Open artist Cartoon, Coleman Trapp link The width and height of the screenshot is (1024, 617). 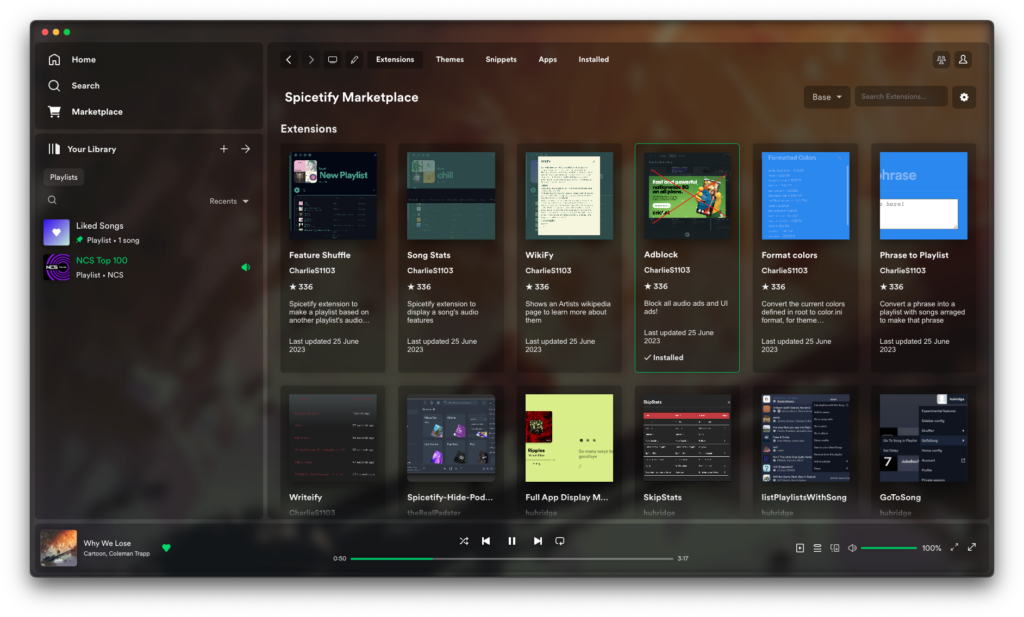click(116, 554)
